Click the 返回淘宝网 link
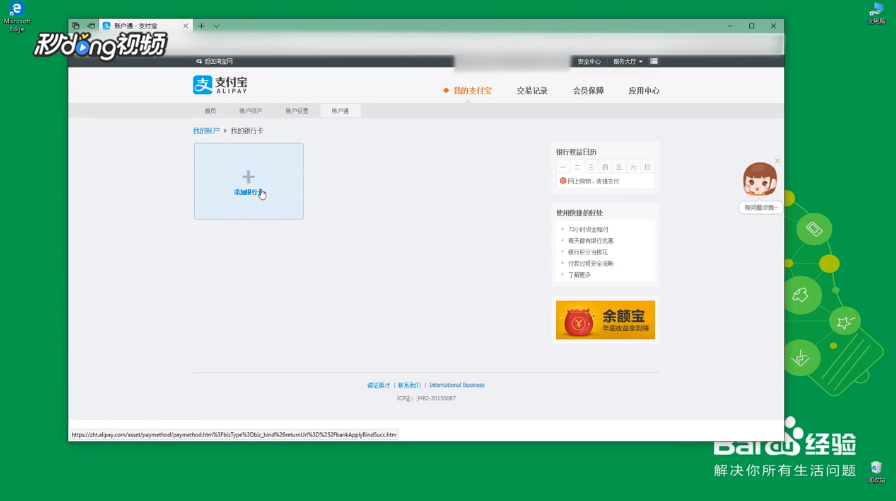This screenshot has width=896, height=501. (x=215, y=61)
